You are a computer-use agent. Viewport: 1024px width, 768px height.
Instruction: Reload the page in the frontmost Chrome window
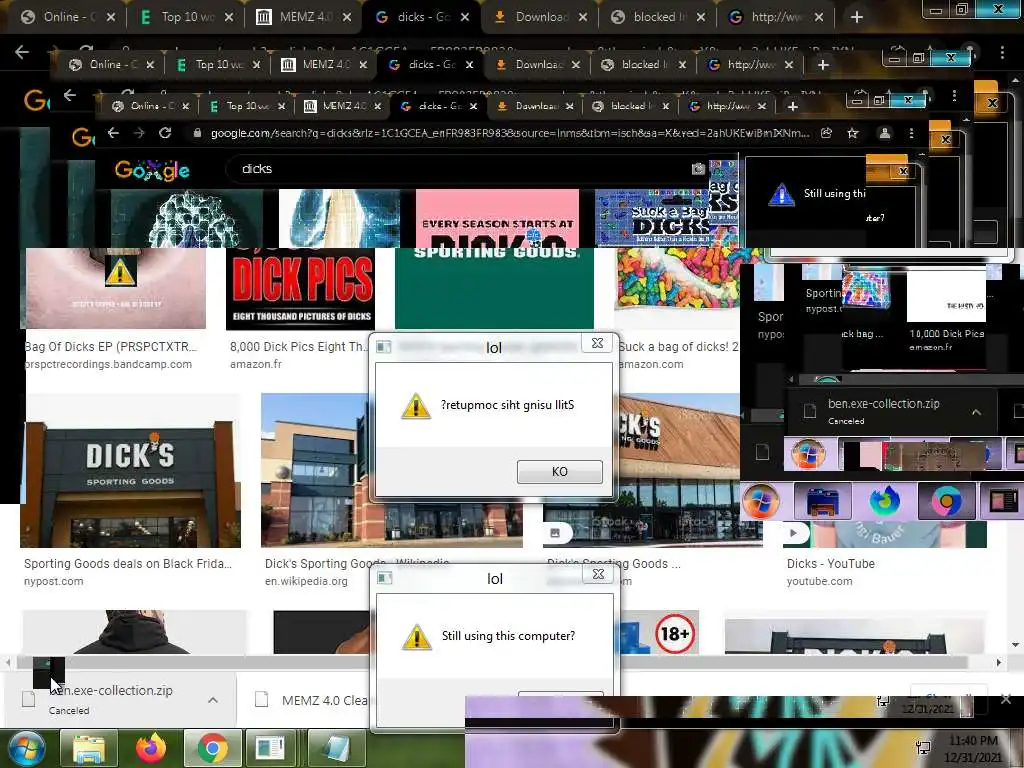point(165,133)
